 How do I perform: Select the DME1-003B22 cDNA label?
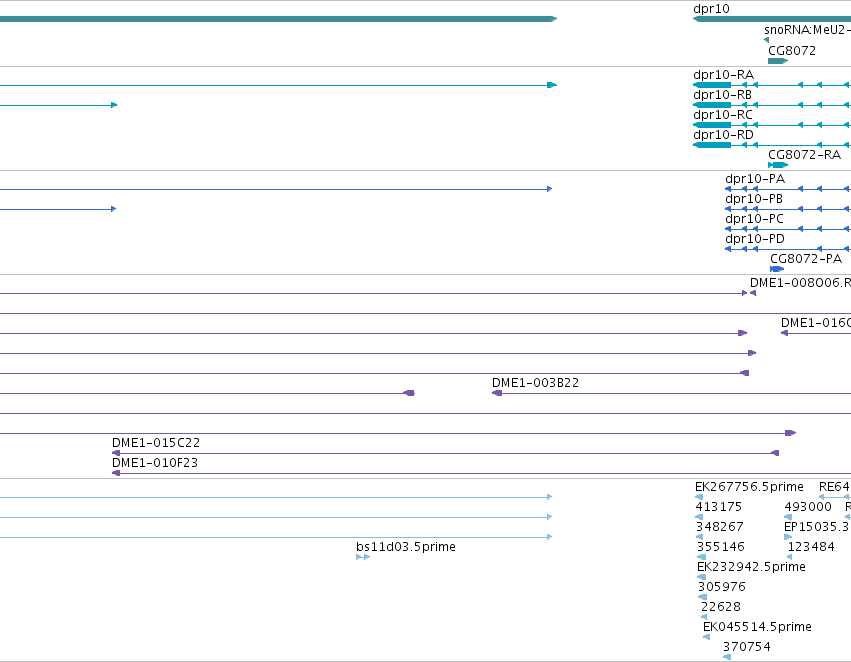pyautogui.click(x=535, y=383)
